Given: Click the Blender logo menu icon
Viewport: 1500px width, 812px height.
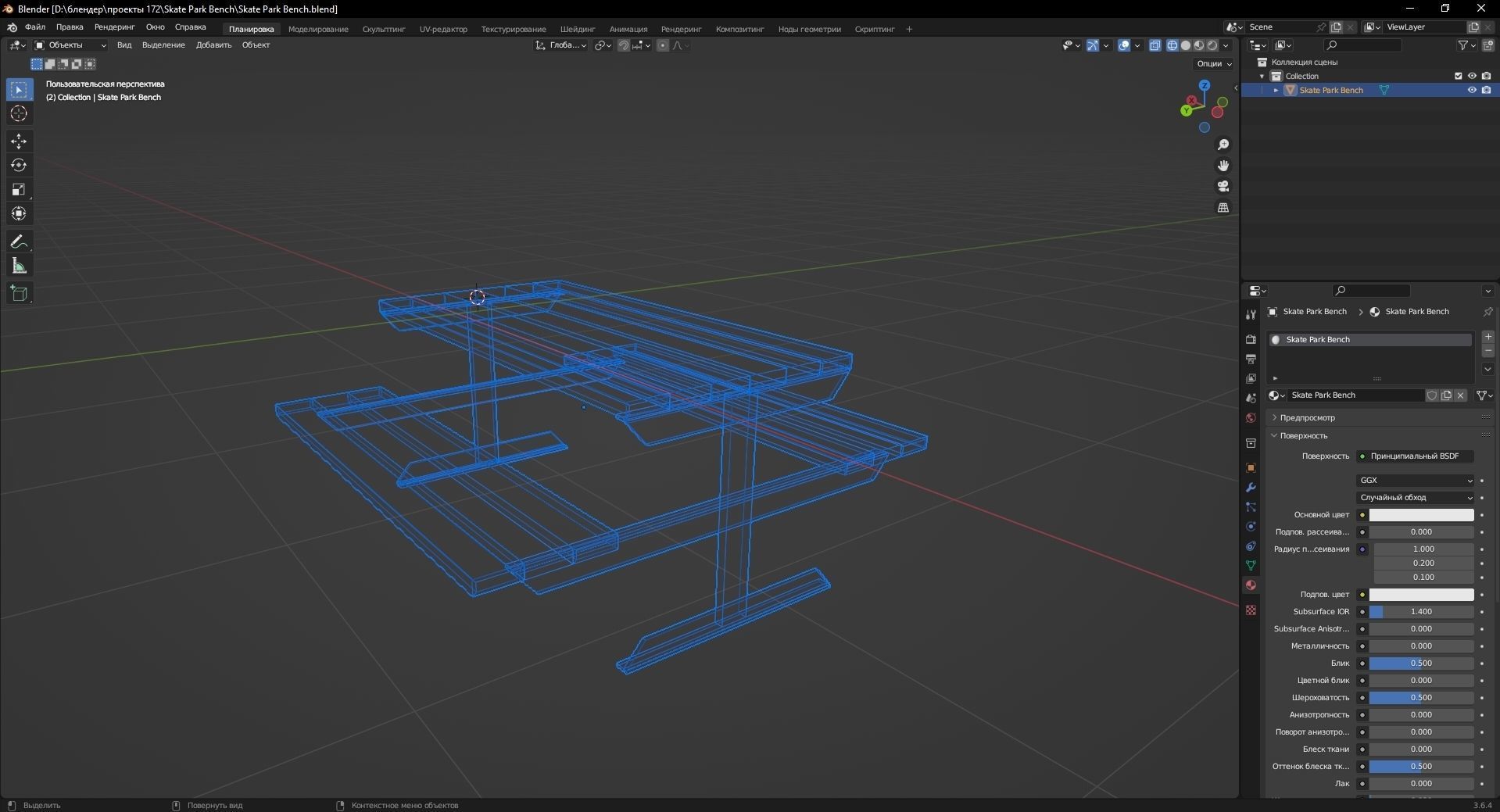Looking at the screenshot, I should [12, 27].
